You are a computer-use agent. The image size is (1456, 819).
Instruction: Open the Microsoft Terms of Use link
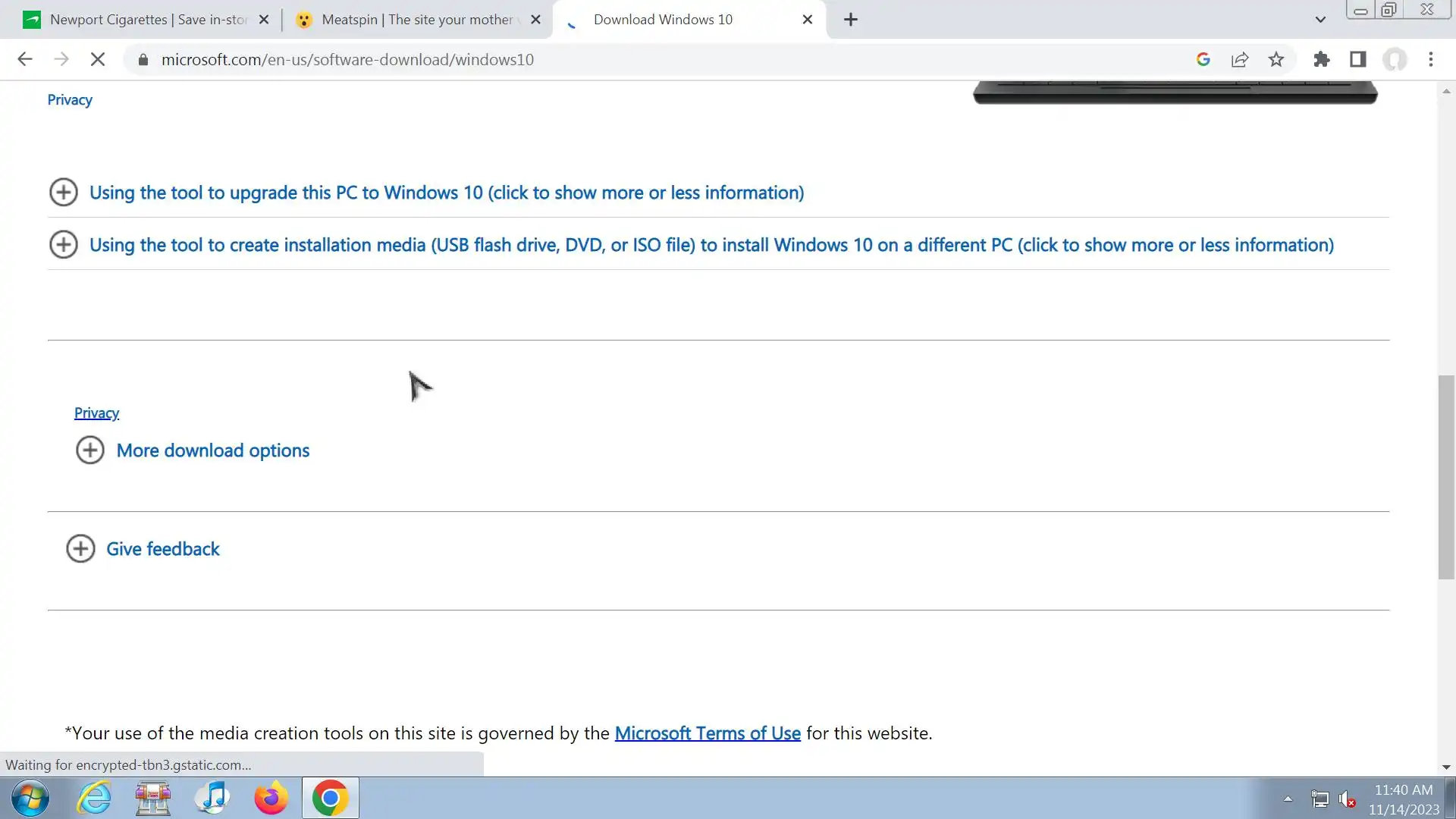pos(707,733)
